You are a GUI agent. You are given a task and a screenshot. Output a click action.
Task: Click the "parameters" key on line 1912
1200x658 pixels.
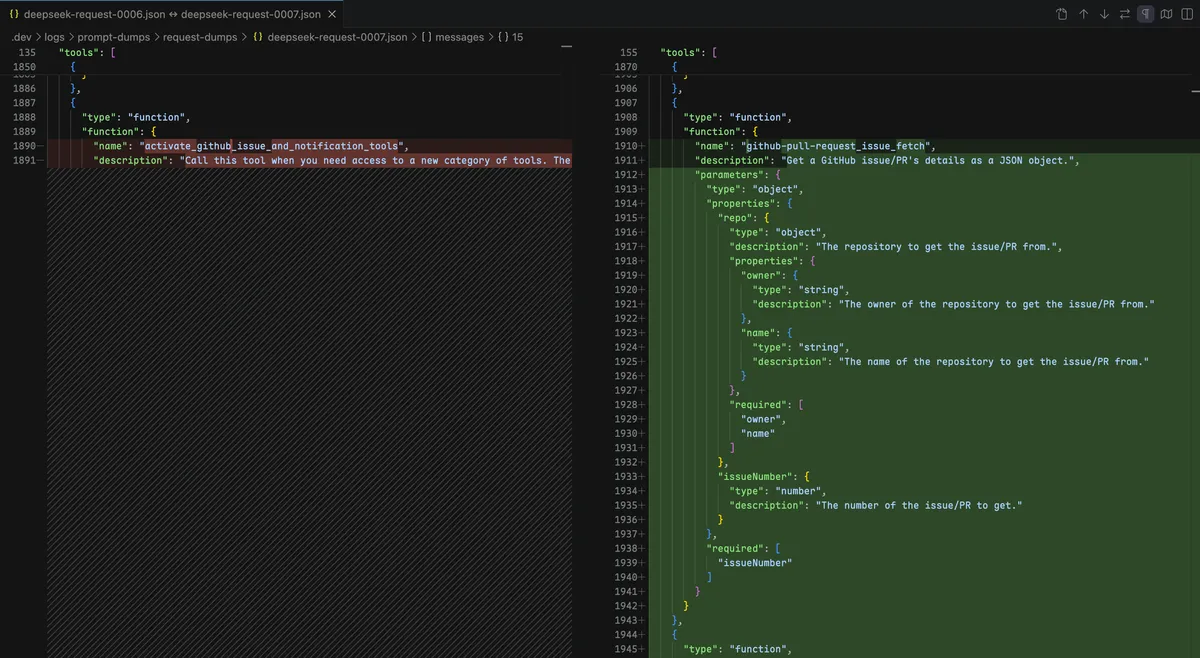pos(728,174)
